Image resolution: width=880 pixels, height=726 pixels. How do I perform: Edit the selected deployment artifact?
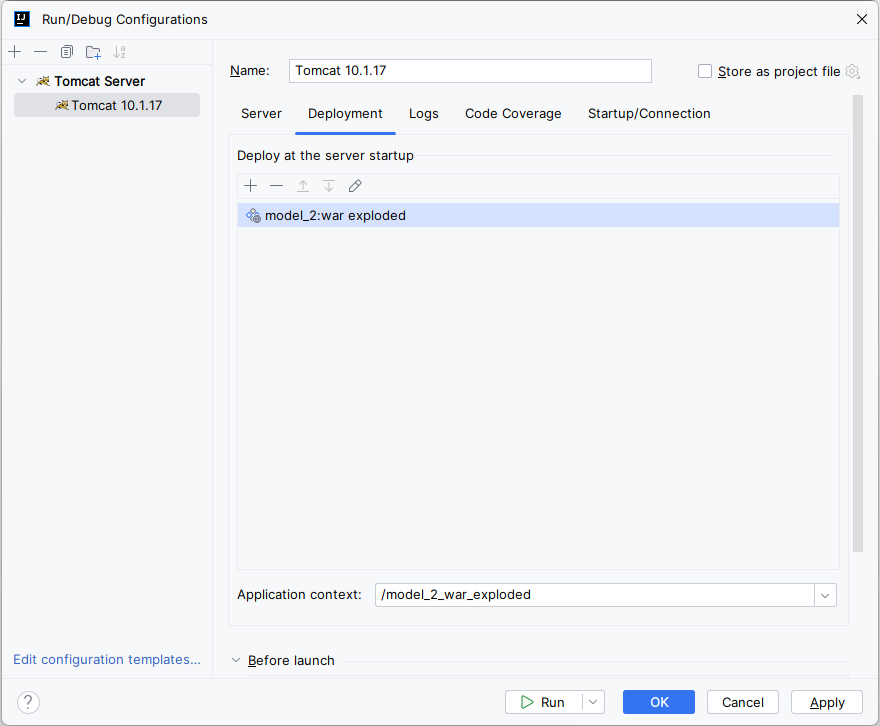[355, 186]
